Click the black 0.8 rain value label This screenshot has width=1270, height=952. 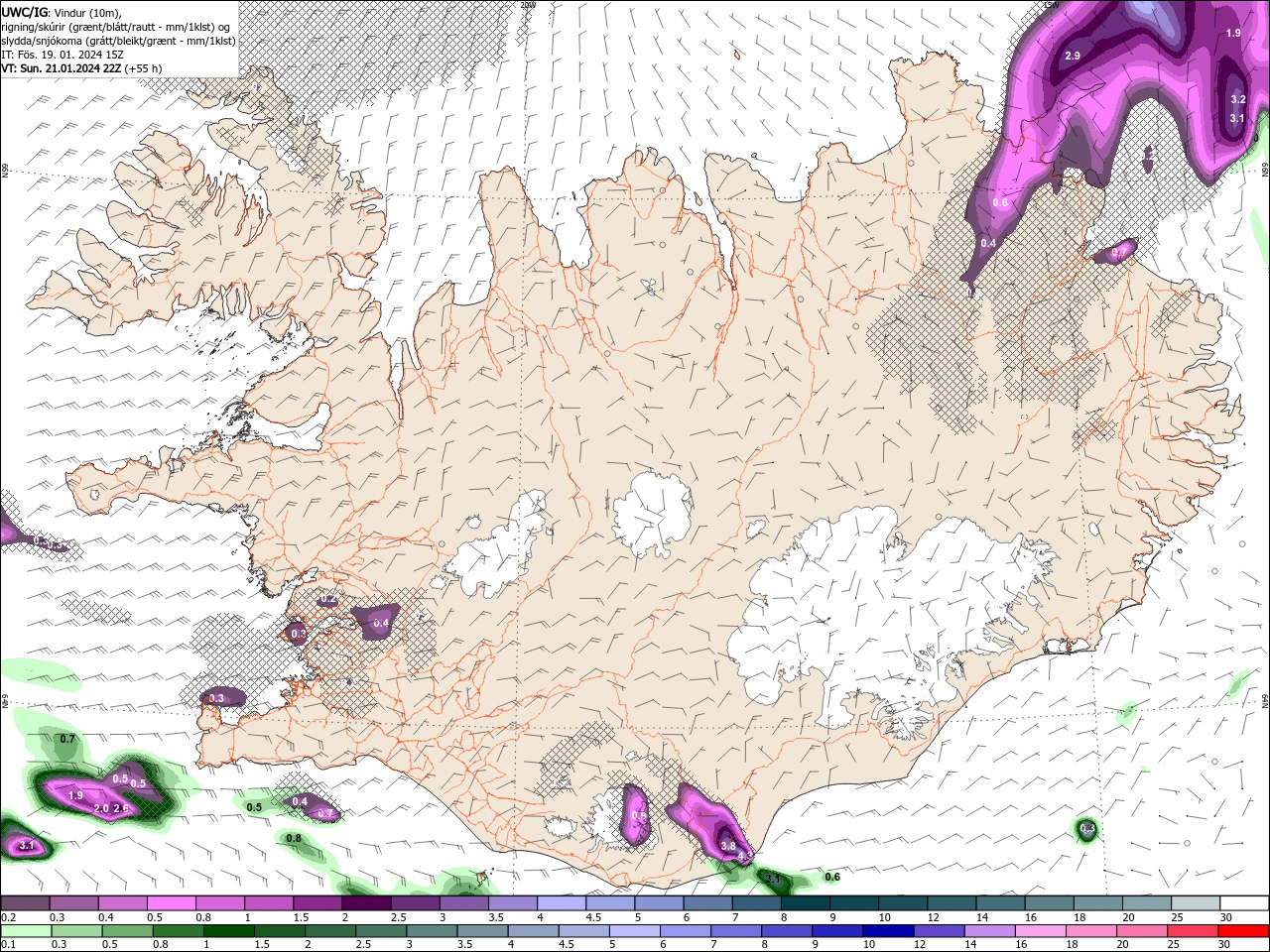(x=294, y=839)
